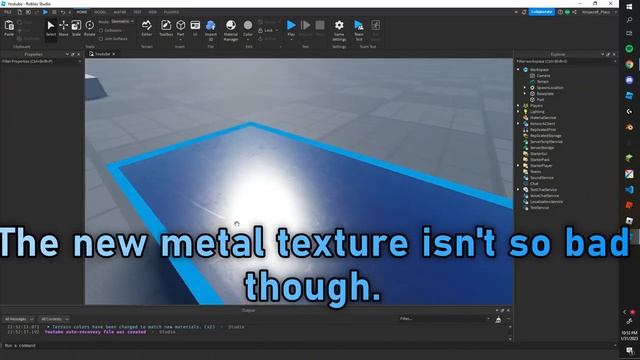Select SoundService in Explorer
The height and width of the screenshot is (360, 640).
(x=542, y=178)
